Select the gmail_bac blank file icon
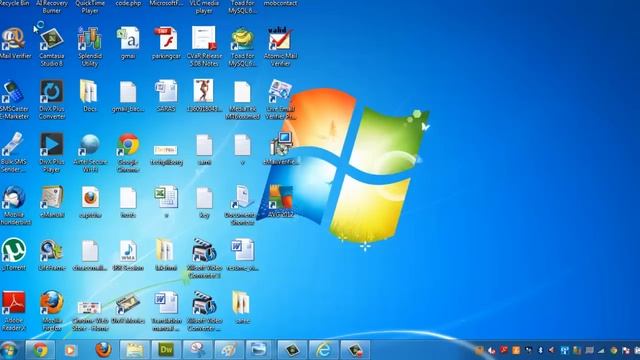Screen dimensions: 640x360 [x=128, y=92]
